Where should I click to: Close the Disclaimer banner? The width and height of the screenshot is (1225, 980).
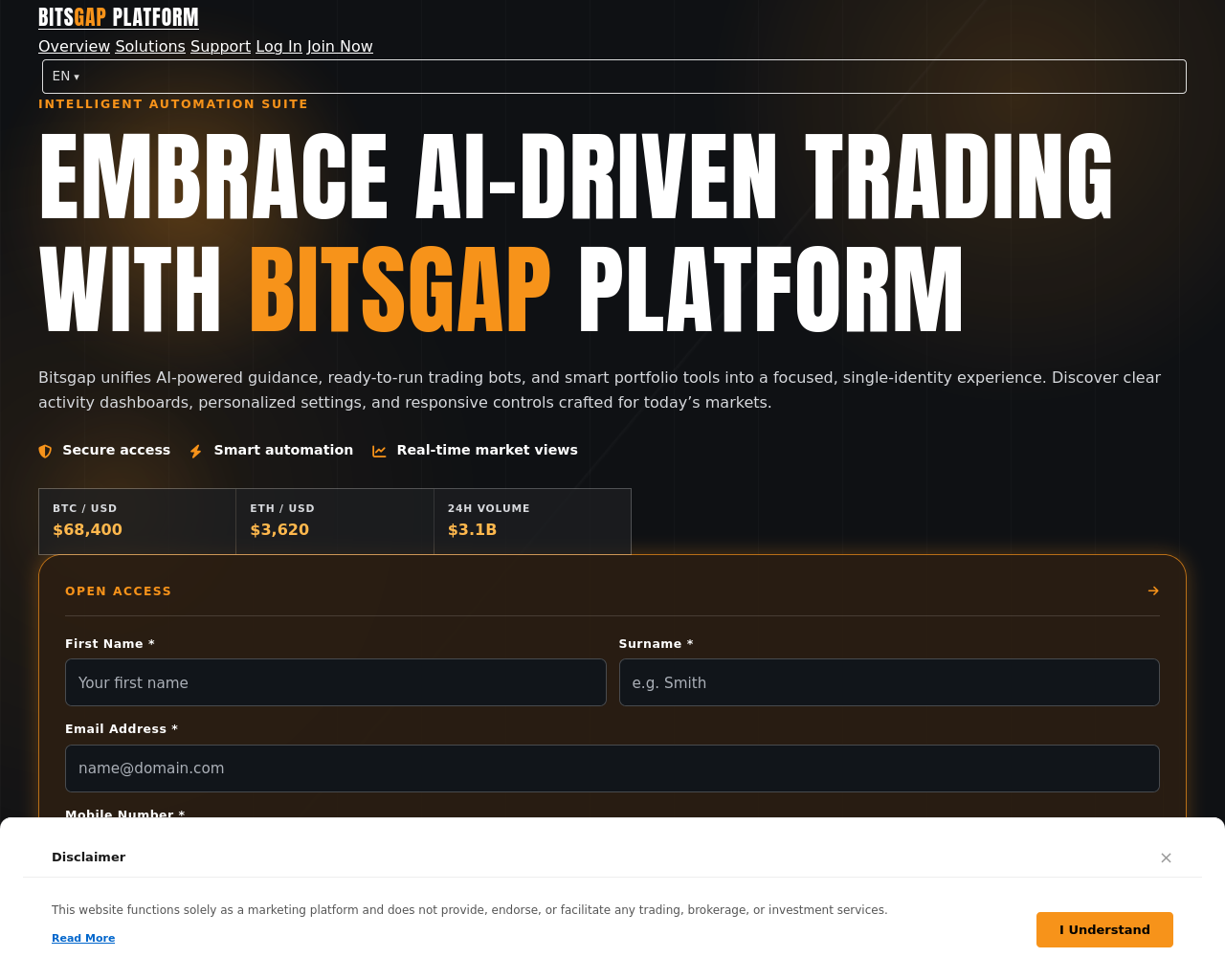[x=1166, y=857]
